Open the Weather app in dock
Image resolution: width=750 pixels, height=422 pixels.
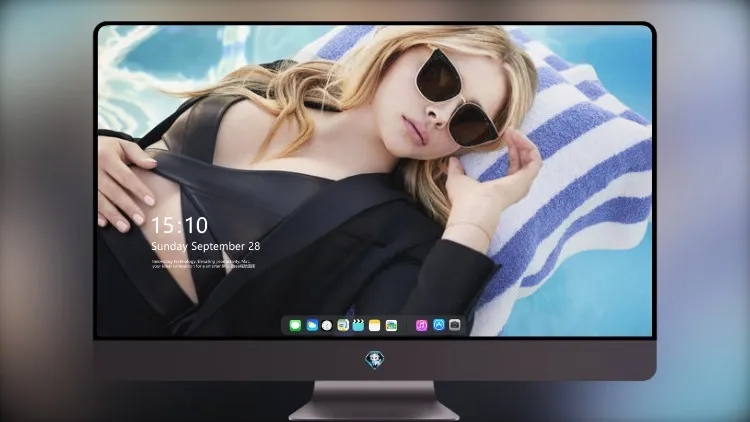point(311,326)
